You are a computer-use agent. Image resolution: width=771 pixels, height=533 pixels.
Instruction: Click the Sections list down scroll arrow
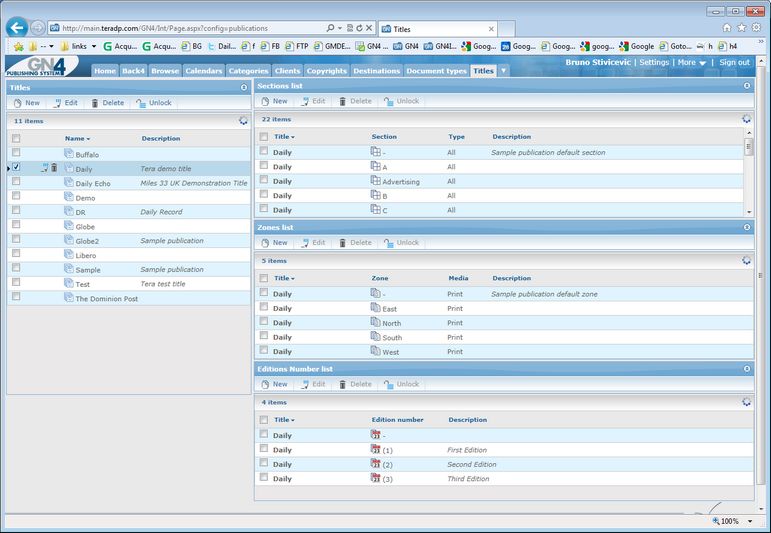click(749, 212)
